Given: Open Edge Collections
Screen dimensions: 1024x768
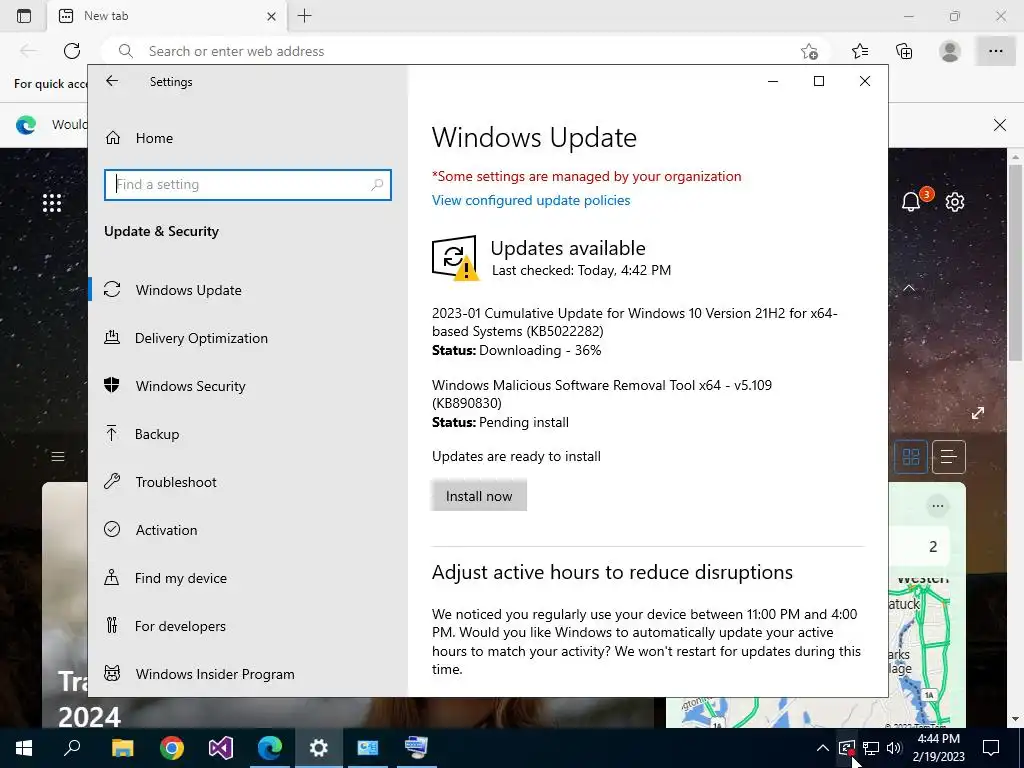Looking at the screenshot, I should (904, 51).
